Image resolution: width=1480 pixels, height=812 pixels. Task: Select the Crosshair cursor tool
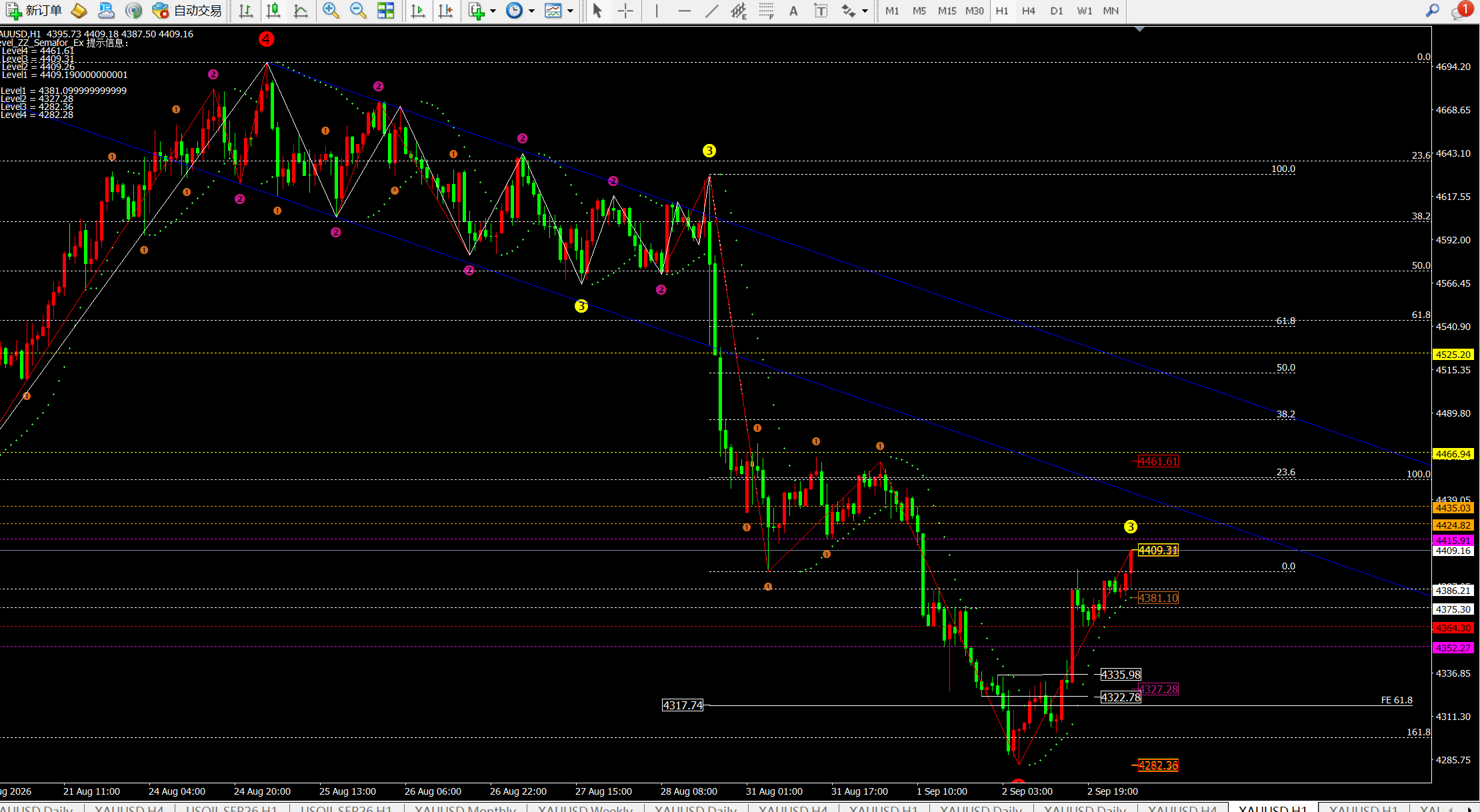[x=625, y=11]
